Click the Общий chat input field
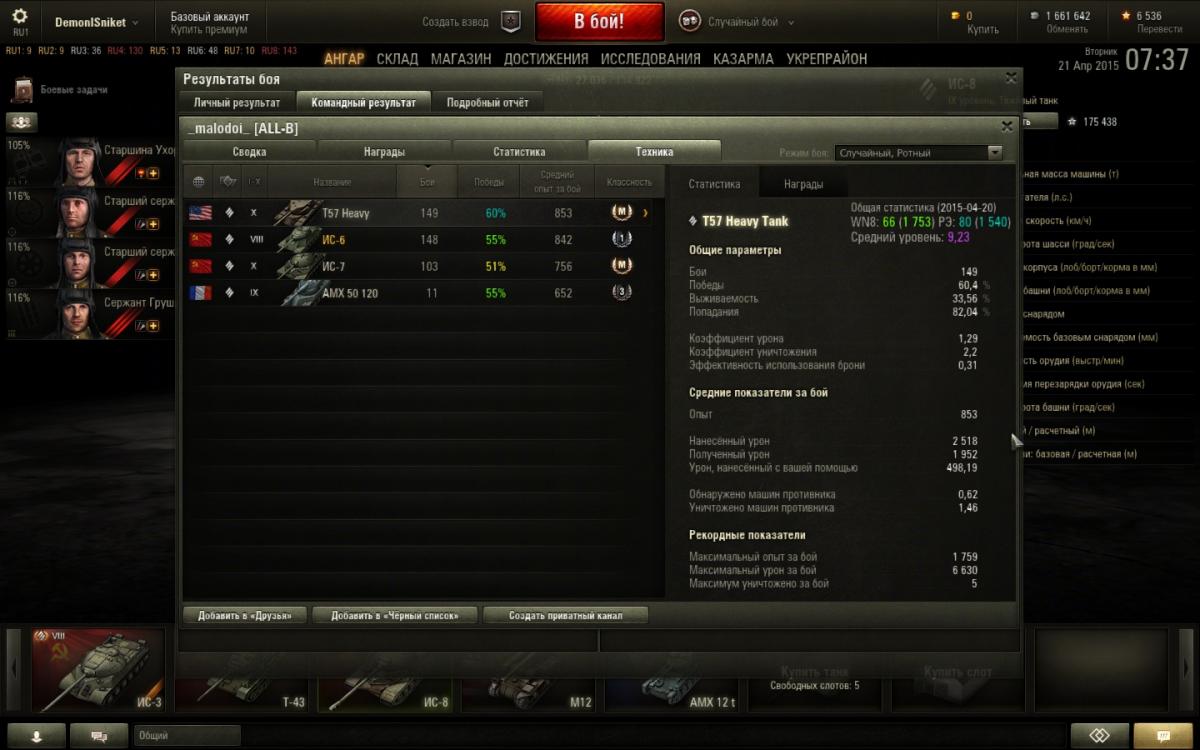 click(x=187, y=735)
